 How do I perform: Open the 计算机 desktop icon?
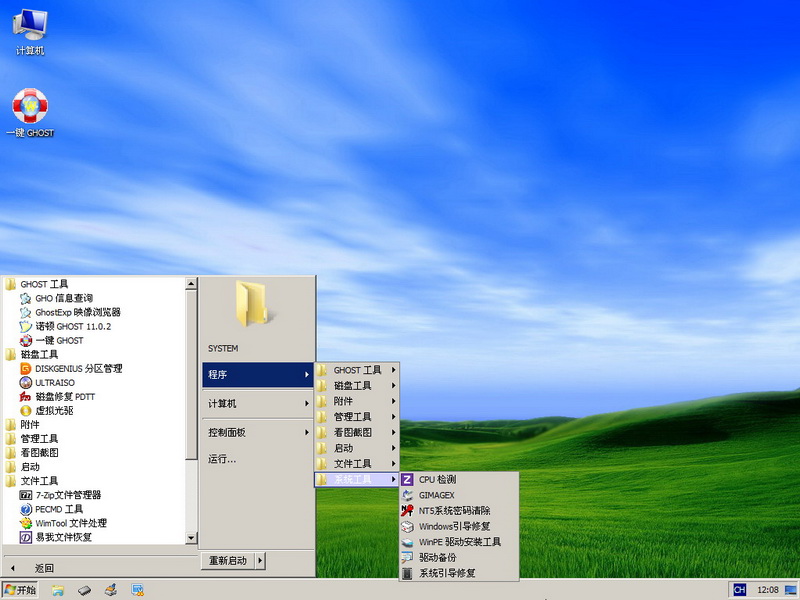pyautogui.click(x=30, y=32)
